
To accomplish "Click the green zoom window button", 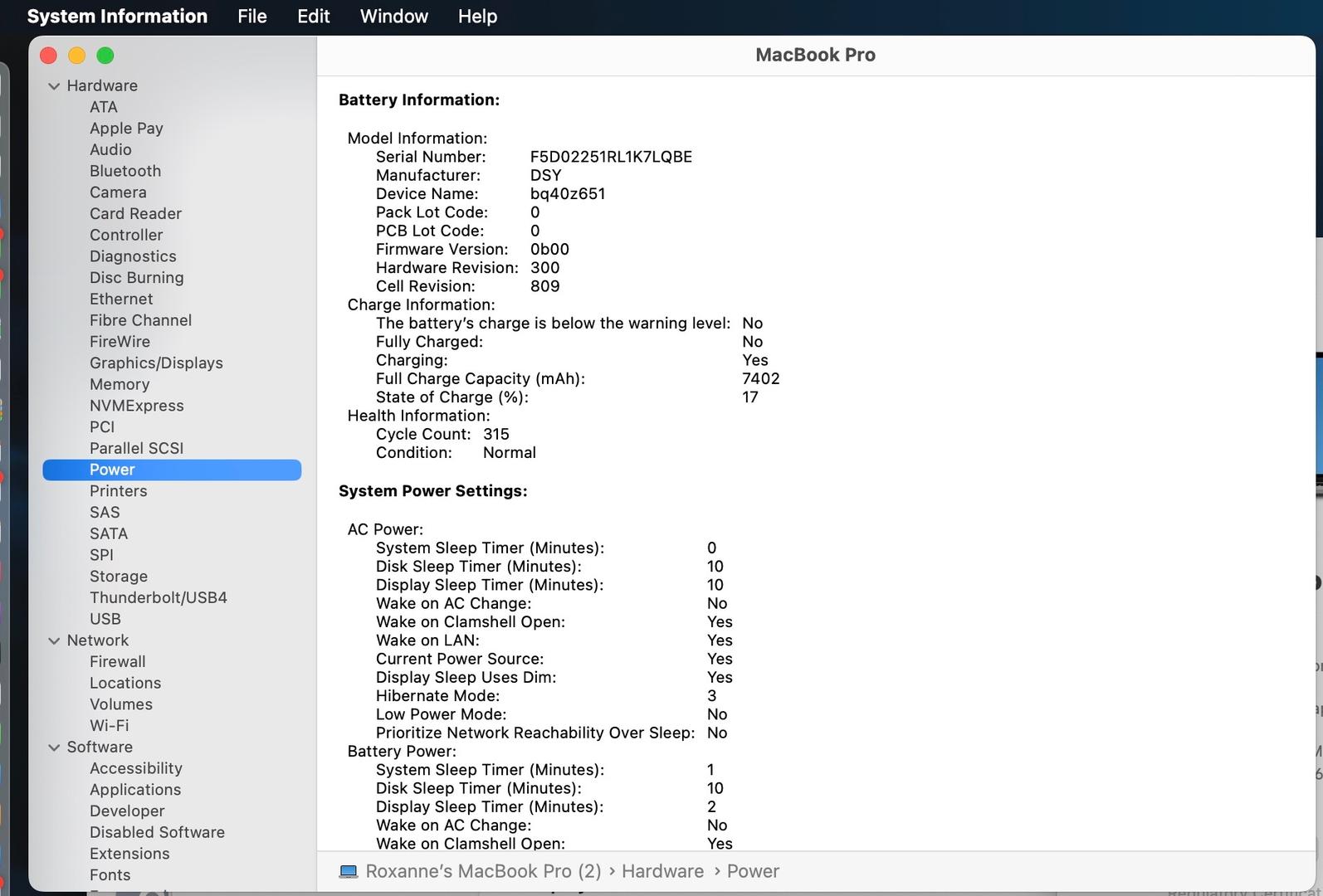I will pos(105,56).
